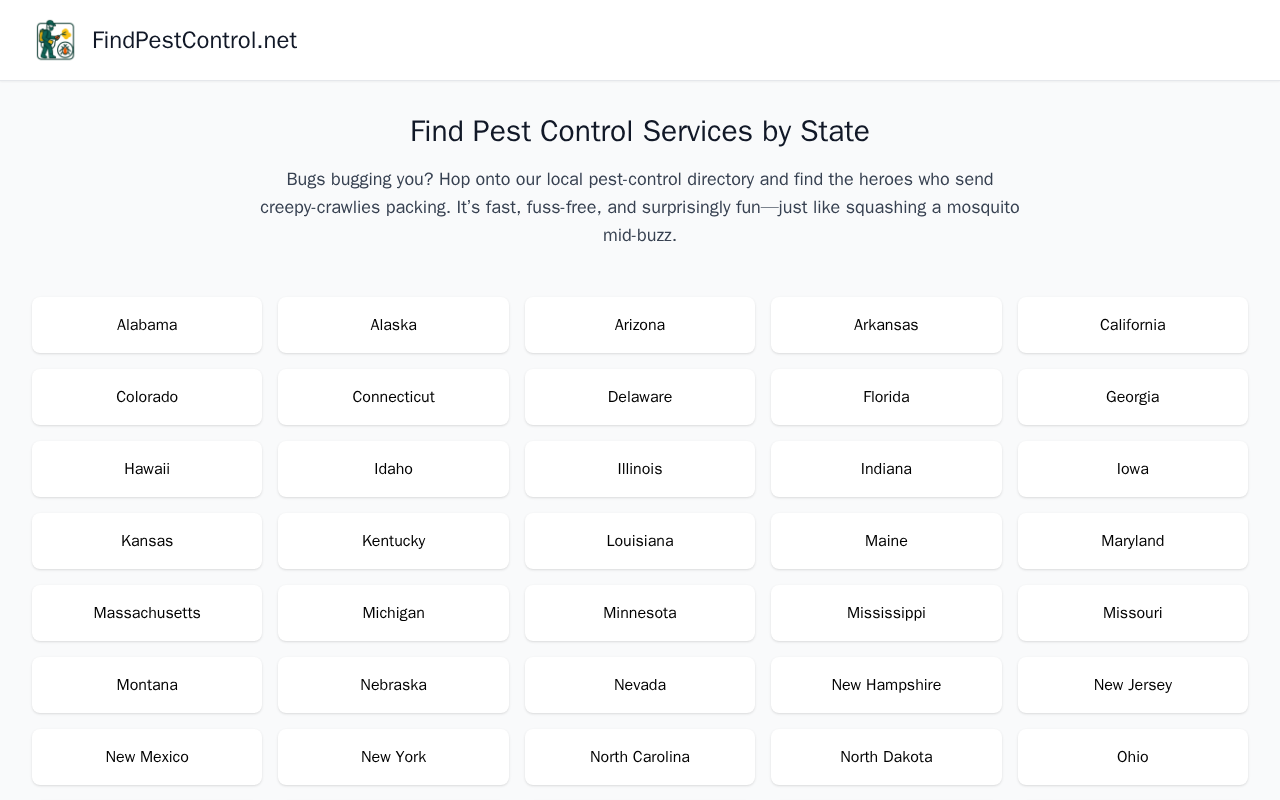Choose California from the state grid

click(1133, 325)
